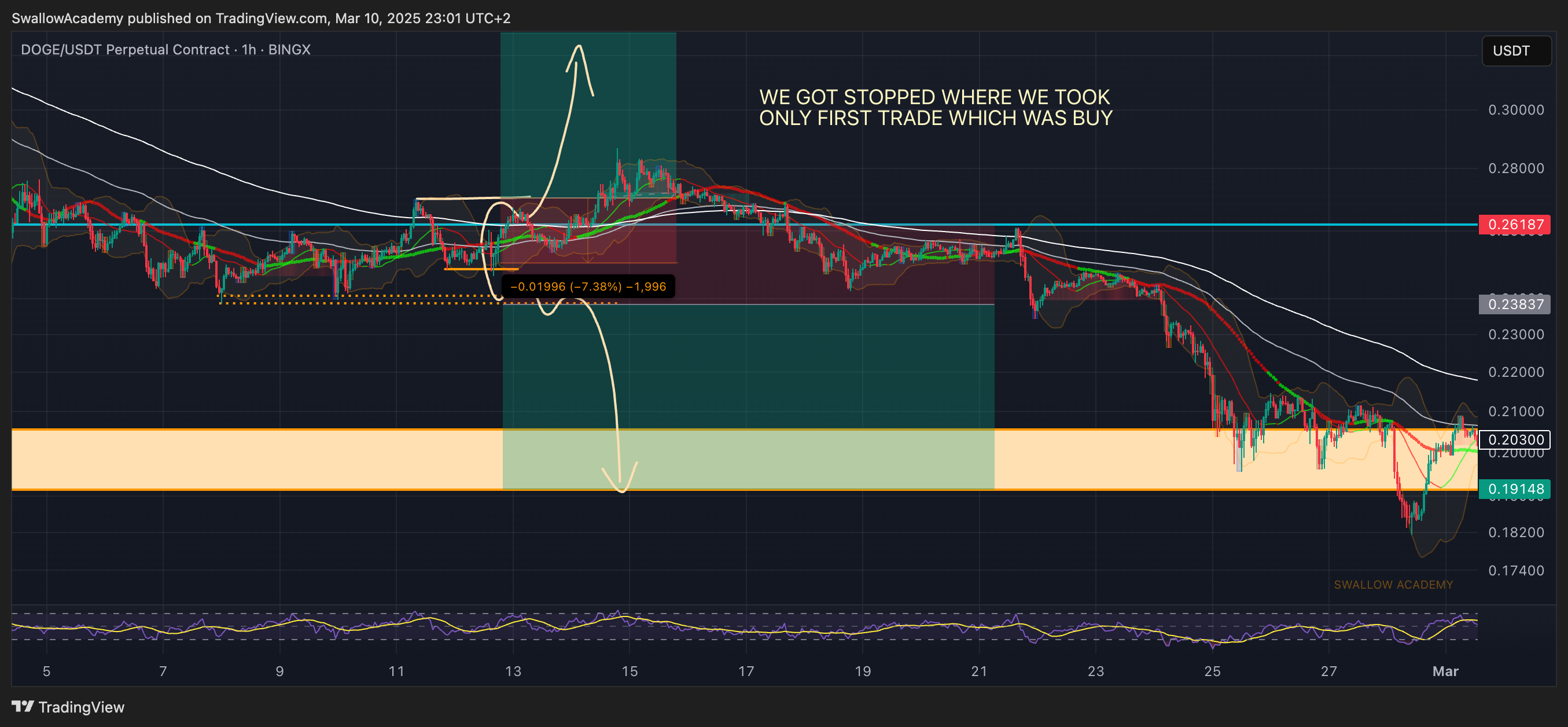
Task: Click the 0.22000 price axis label
Action: coord(1516,372)
